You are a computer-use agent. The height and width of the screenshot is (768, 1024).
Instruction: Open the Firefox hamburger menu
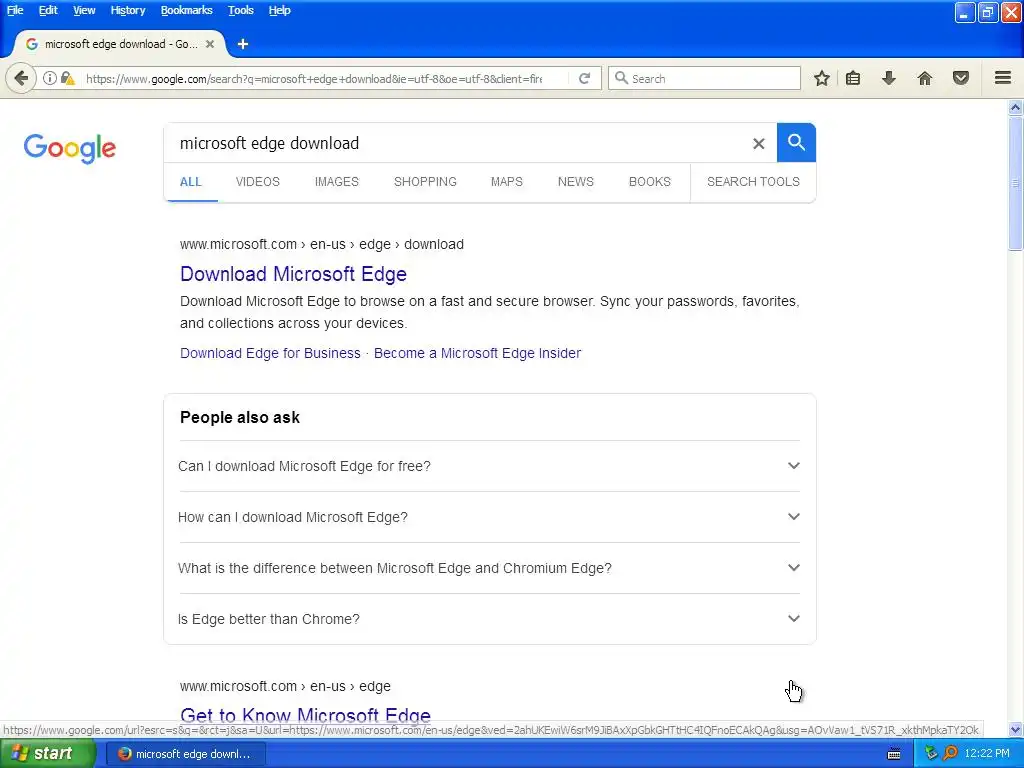coord(1003,78)
